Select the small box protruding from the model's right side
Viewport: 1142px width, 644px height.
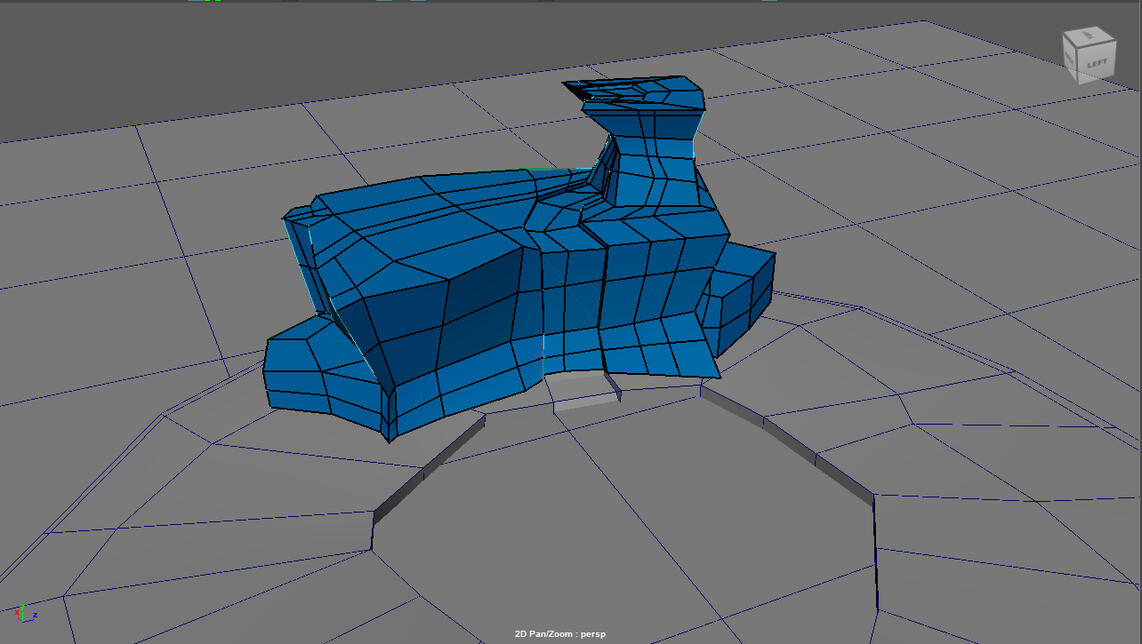[x=740, y=295]
